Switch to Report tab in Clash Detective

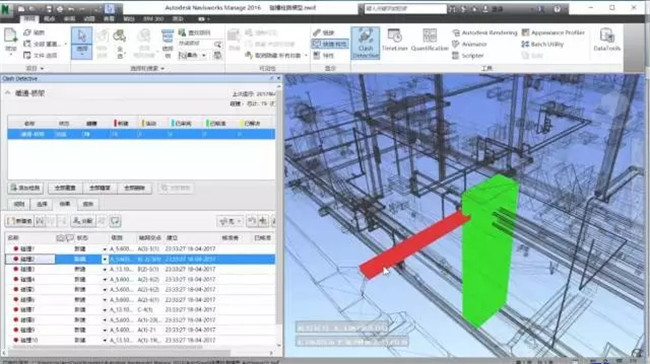[x=88, y=204]
